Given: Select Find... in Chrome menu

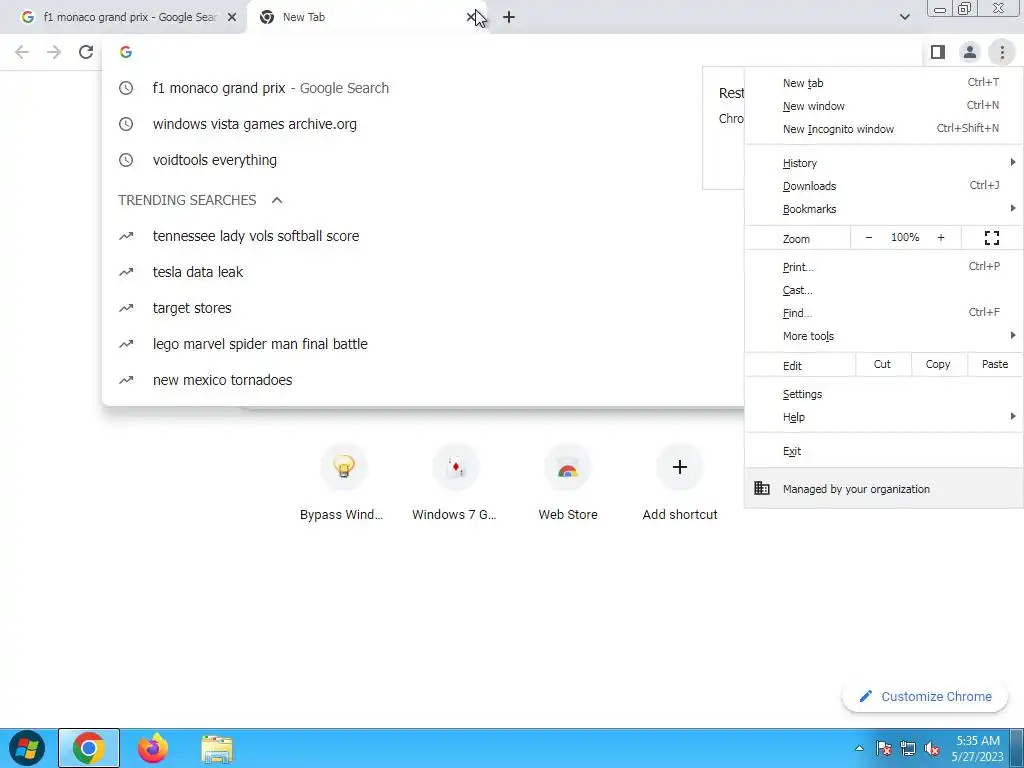Looking at the screenshot, I should 884,312.
